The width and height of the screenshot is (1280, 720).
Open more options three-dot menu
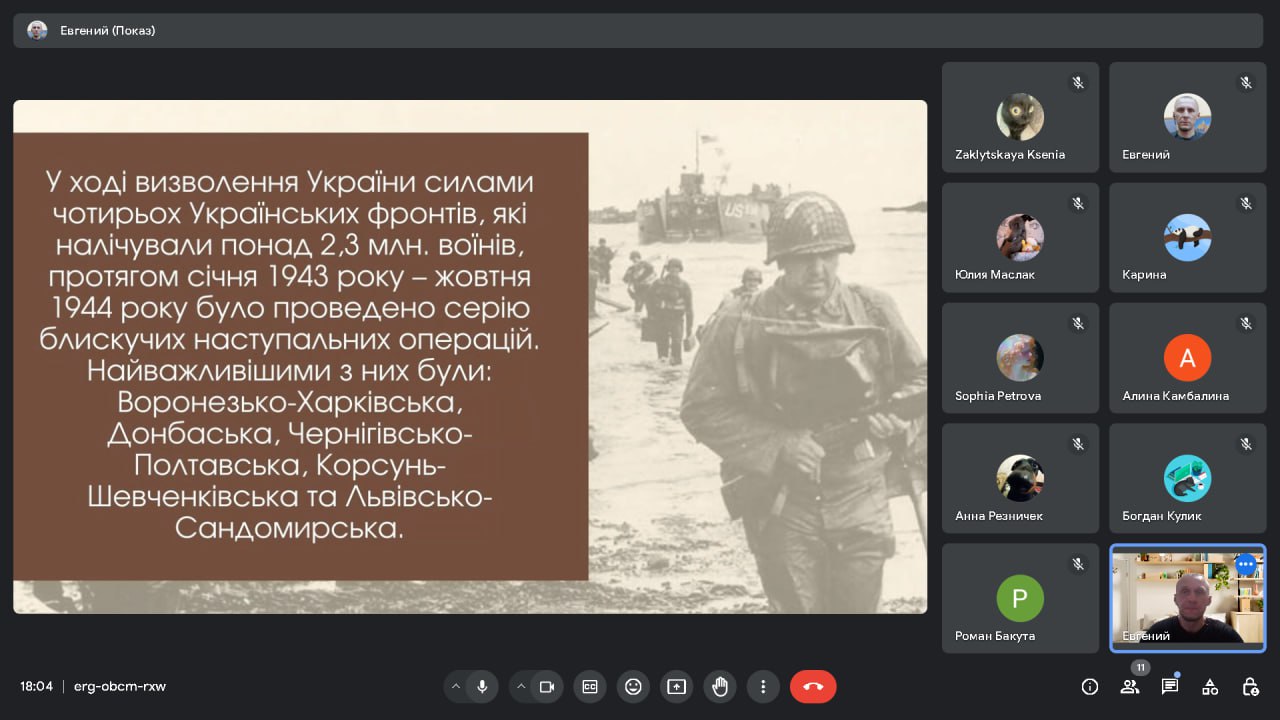click(x=763, y=687)
